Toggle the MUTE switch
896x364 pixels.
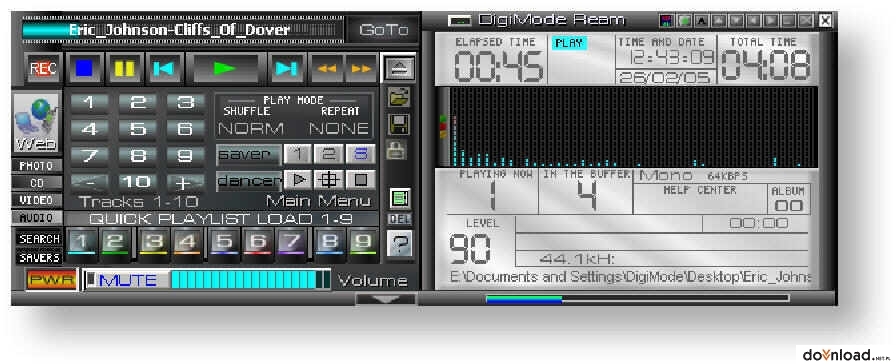click(128, 280)
